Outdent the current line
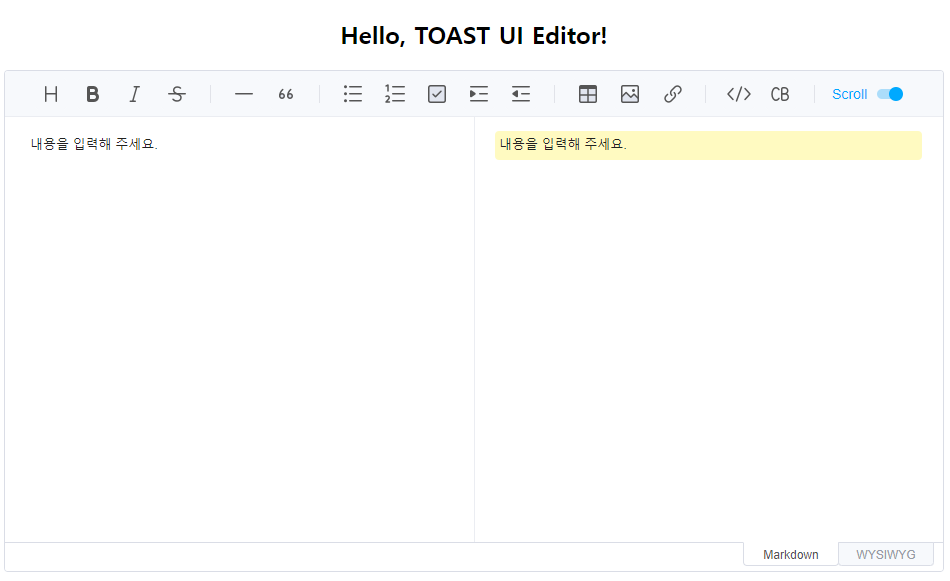This screenshot has height=581, width=950. tap(520, 94)
